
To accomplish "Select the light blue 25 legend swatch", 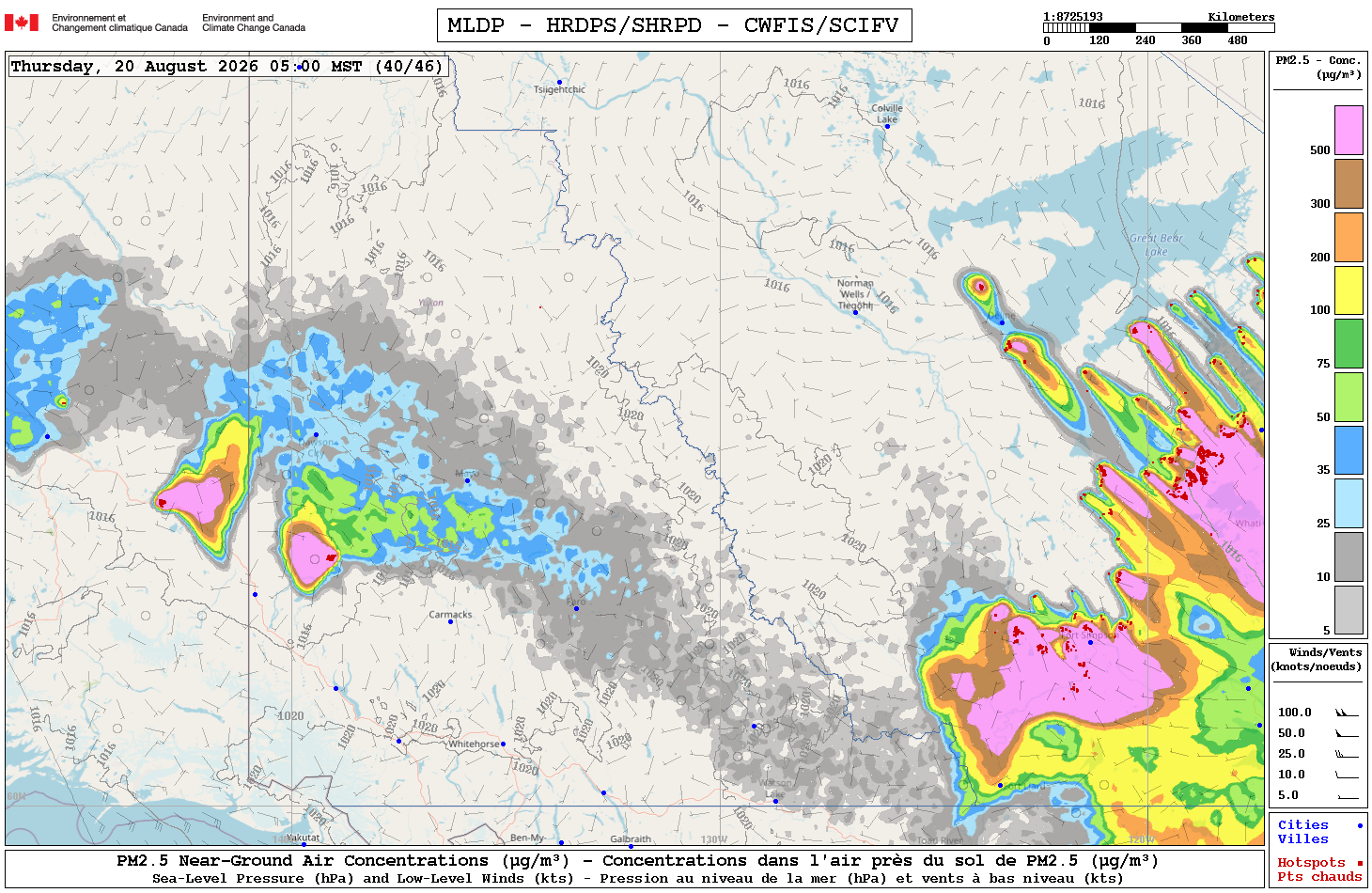I will tap(1349, 504).
